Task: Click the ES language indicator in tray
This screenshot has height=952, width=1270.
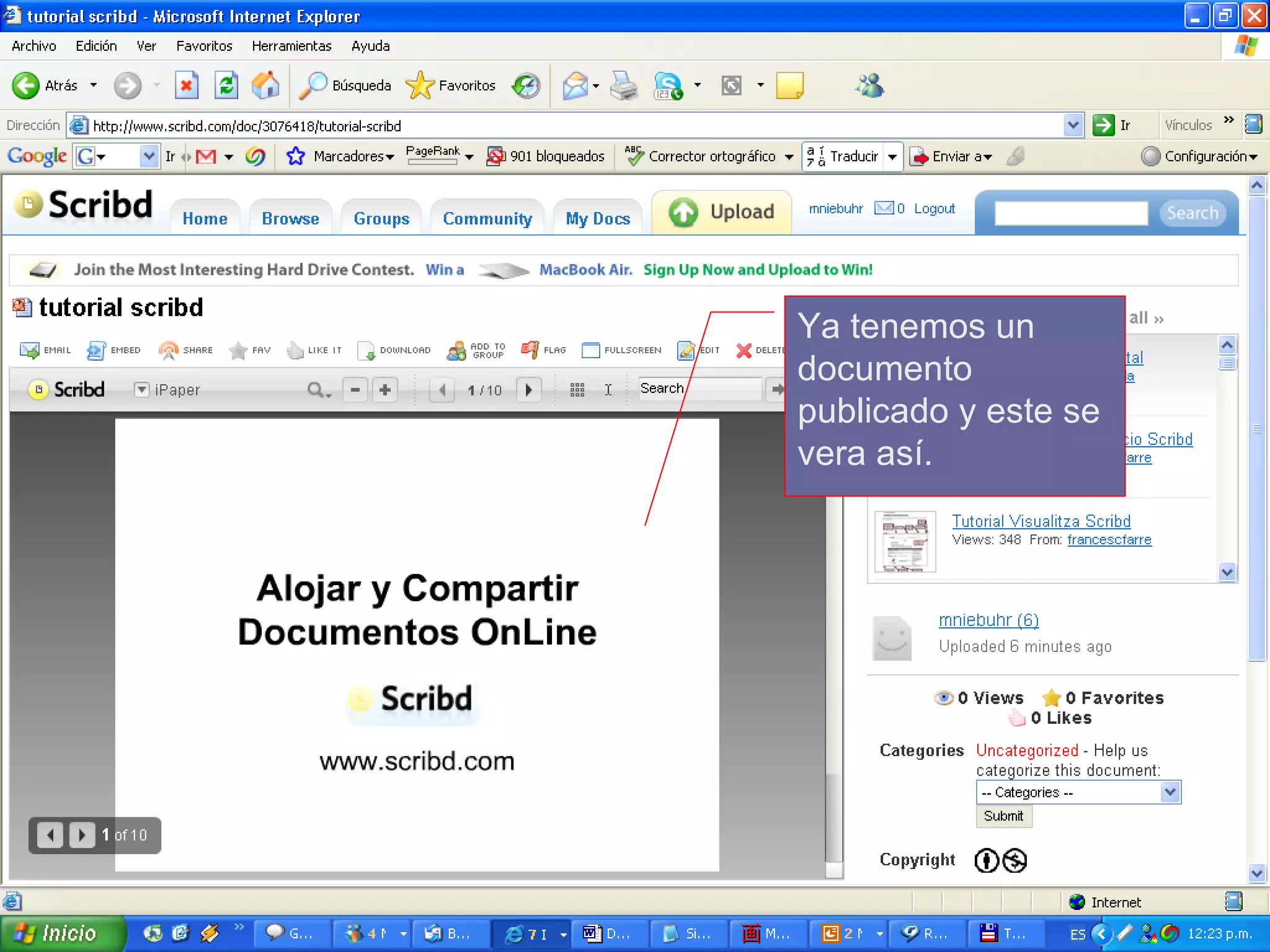Action: 1078,934
